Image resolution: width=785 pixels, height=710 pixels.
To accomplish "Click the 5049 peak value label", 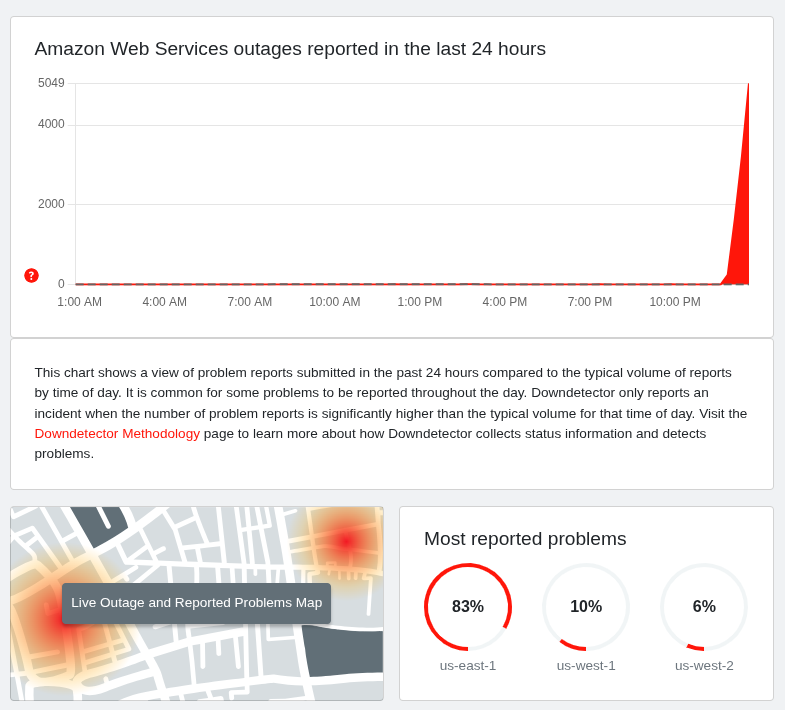I will 51,83.
